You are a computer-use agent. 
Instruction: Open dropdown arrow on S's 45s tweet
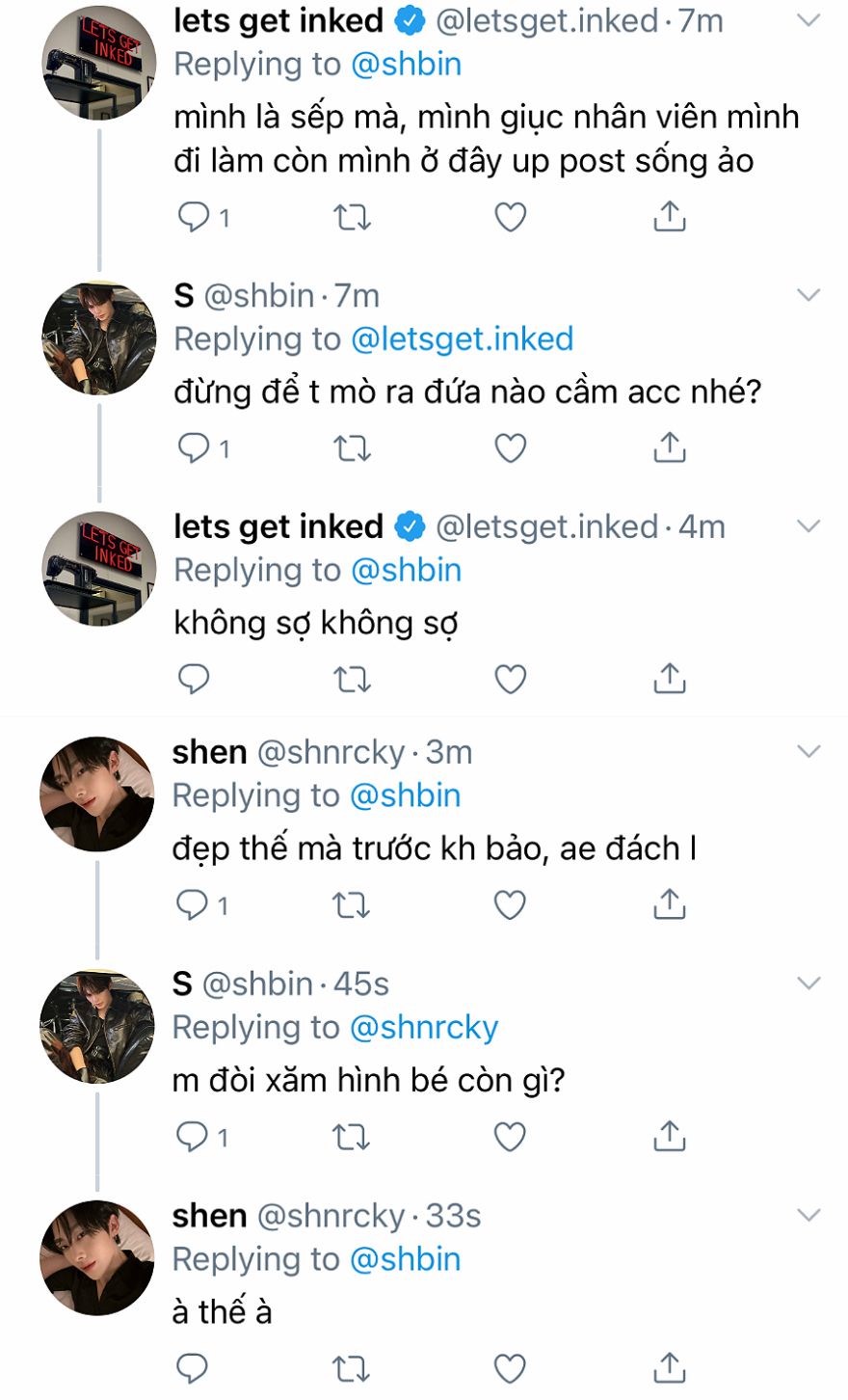pos(808,983)
